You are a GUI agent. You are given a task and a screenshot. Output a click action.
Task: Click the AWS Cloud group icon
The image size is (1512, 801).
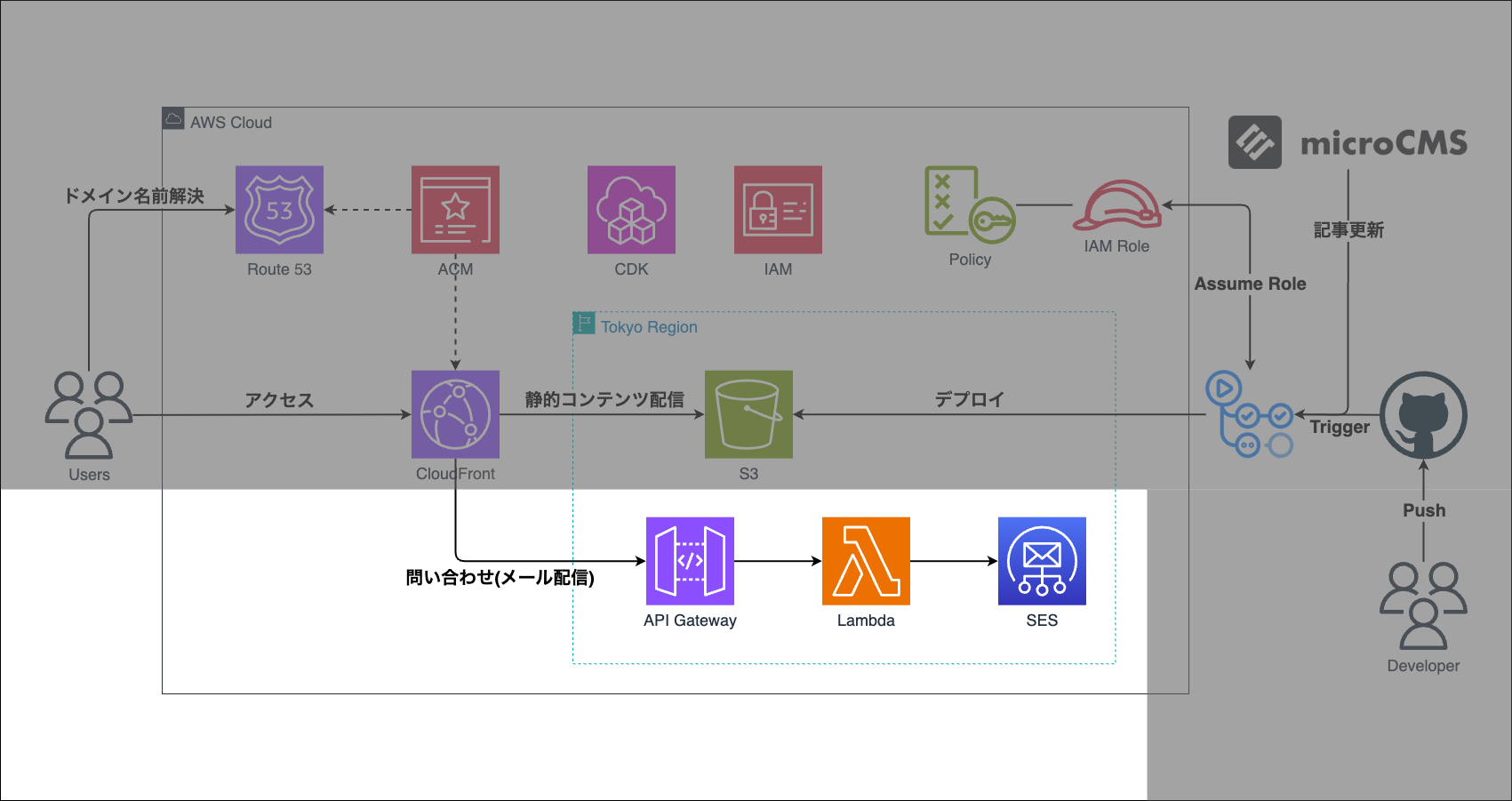pyautogui.click(x=173, y=118)
